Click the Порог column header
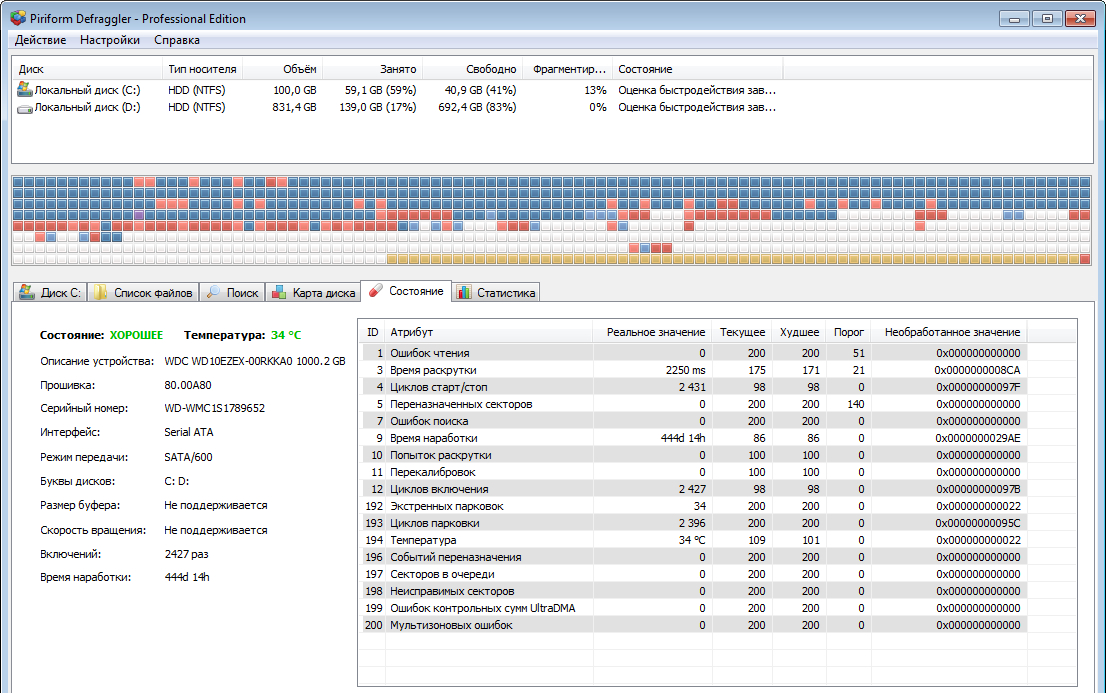1106x693 pixels. pyautogui.click(x=849, y=332)
